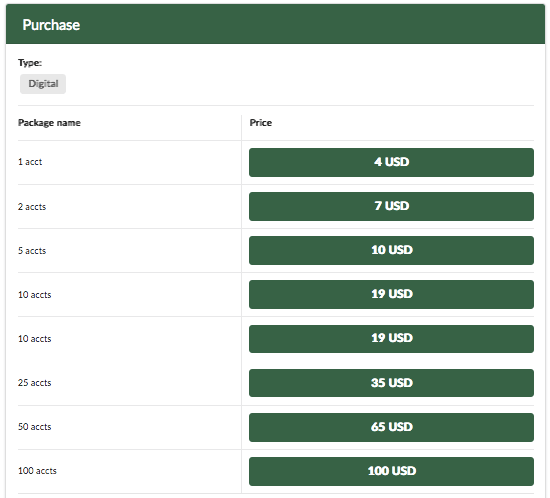The image size is (550, 498).
Task: Click the Package name column header
Action: (x=49, y=123)
